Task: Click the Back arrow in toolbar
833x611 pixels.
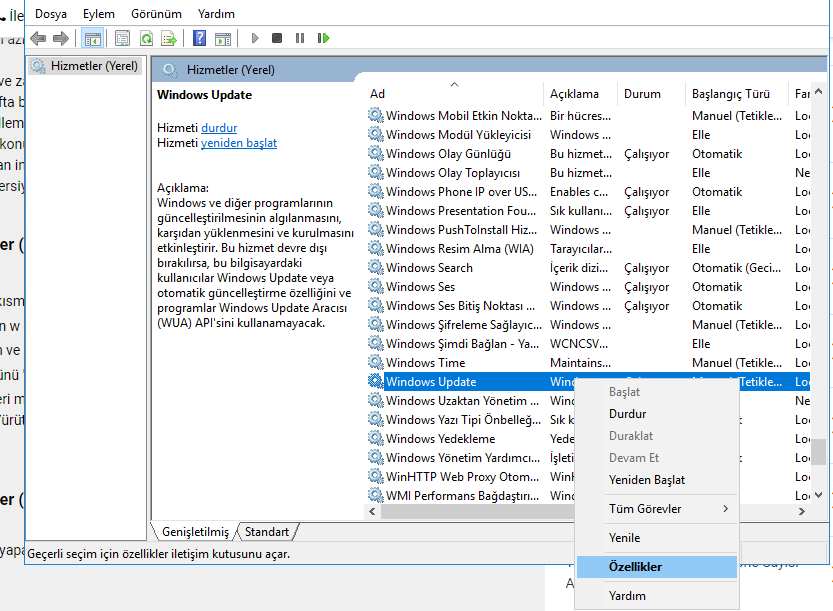Action: (x=38, y=38)
